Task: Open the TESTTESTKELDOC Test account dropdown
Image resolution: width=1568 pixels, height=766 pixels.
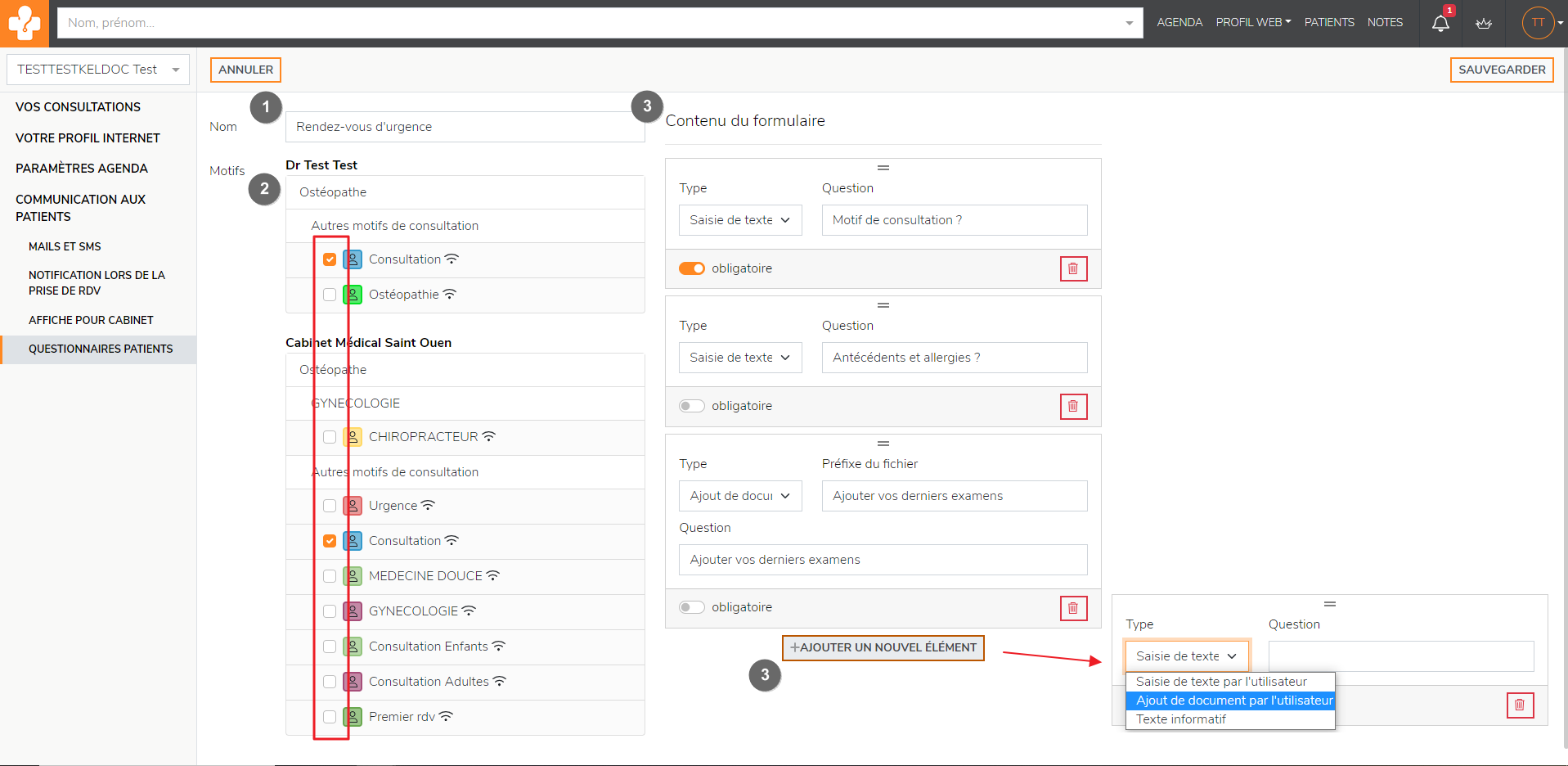Action: (98, 70)
